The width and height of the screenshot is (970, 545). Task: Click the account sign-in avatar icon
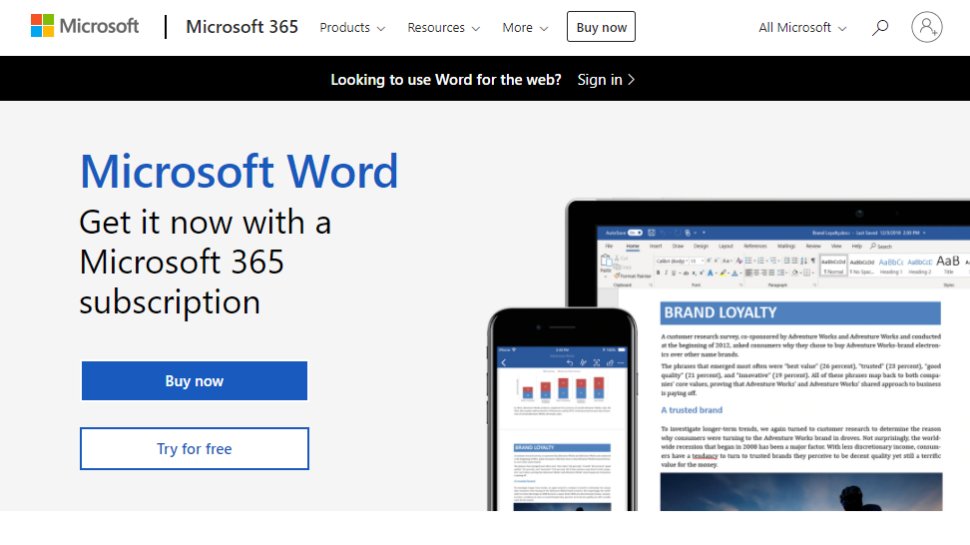click(x=926, y=27)
